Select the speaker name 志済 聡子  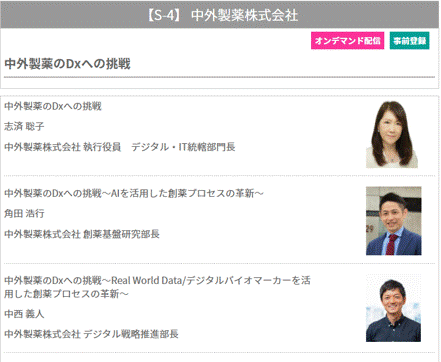[x=24, y=126]
